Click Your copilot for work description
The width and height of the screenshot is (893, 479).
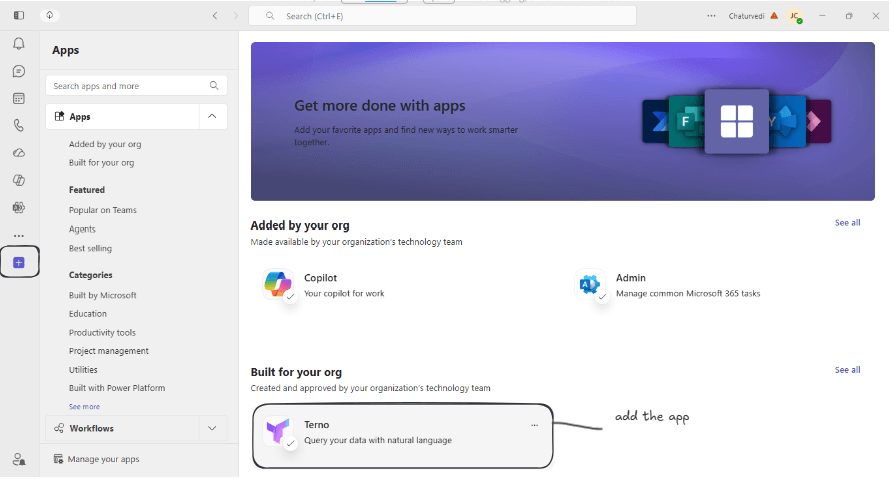[344, 293]
